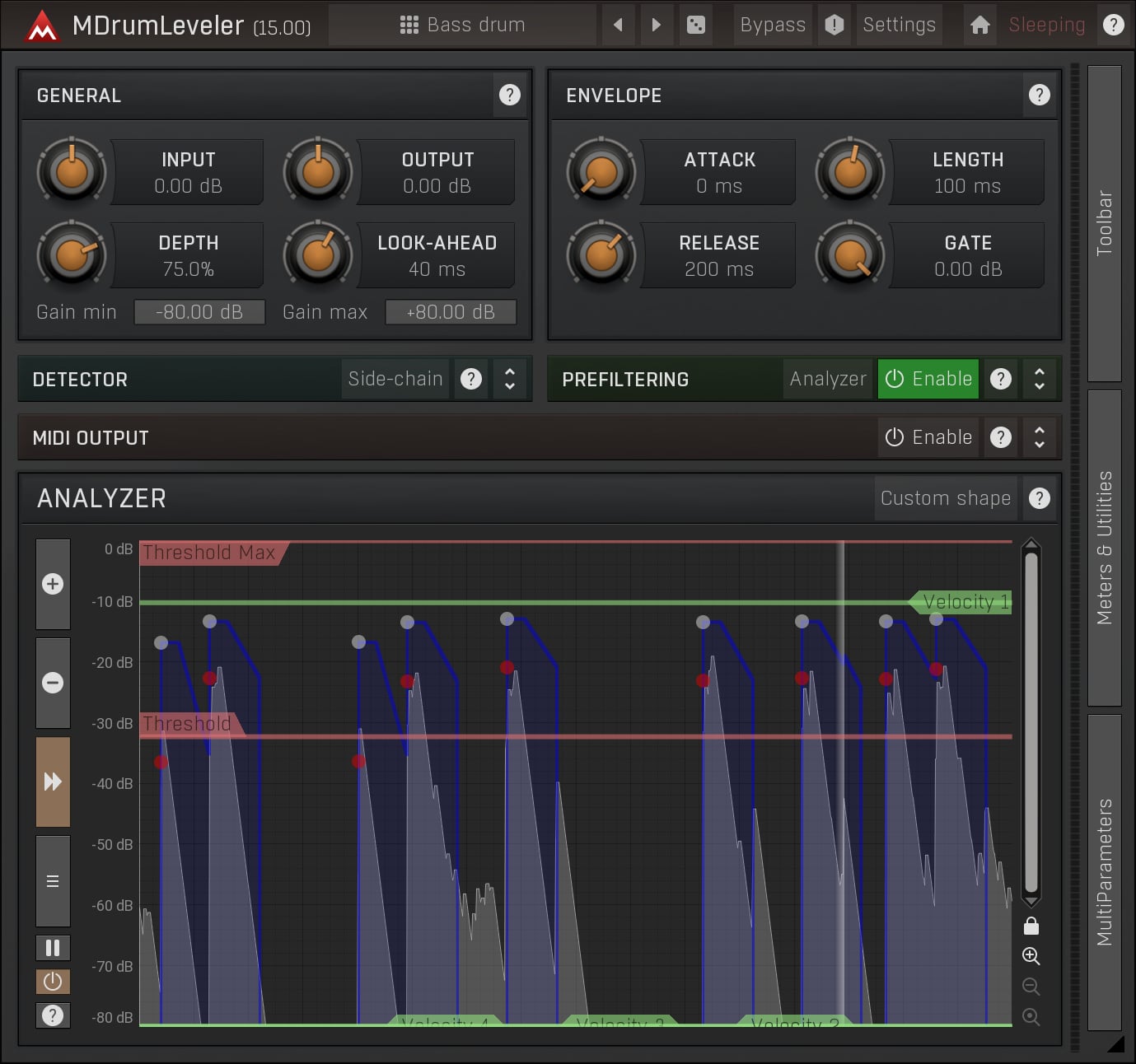Screen dimensions: 1136x1064
Task: Toggle the analyzer power button
Action: point(53,982)
